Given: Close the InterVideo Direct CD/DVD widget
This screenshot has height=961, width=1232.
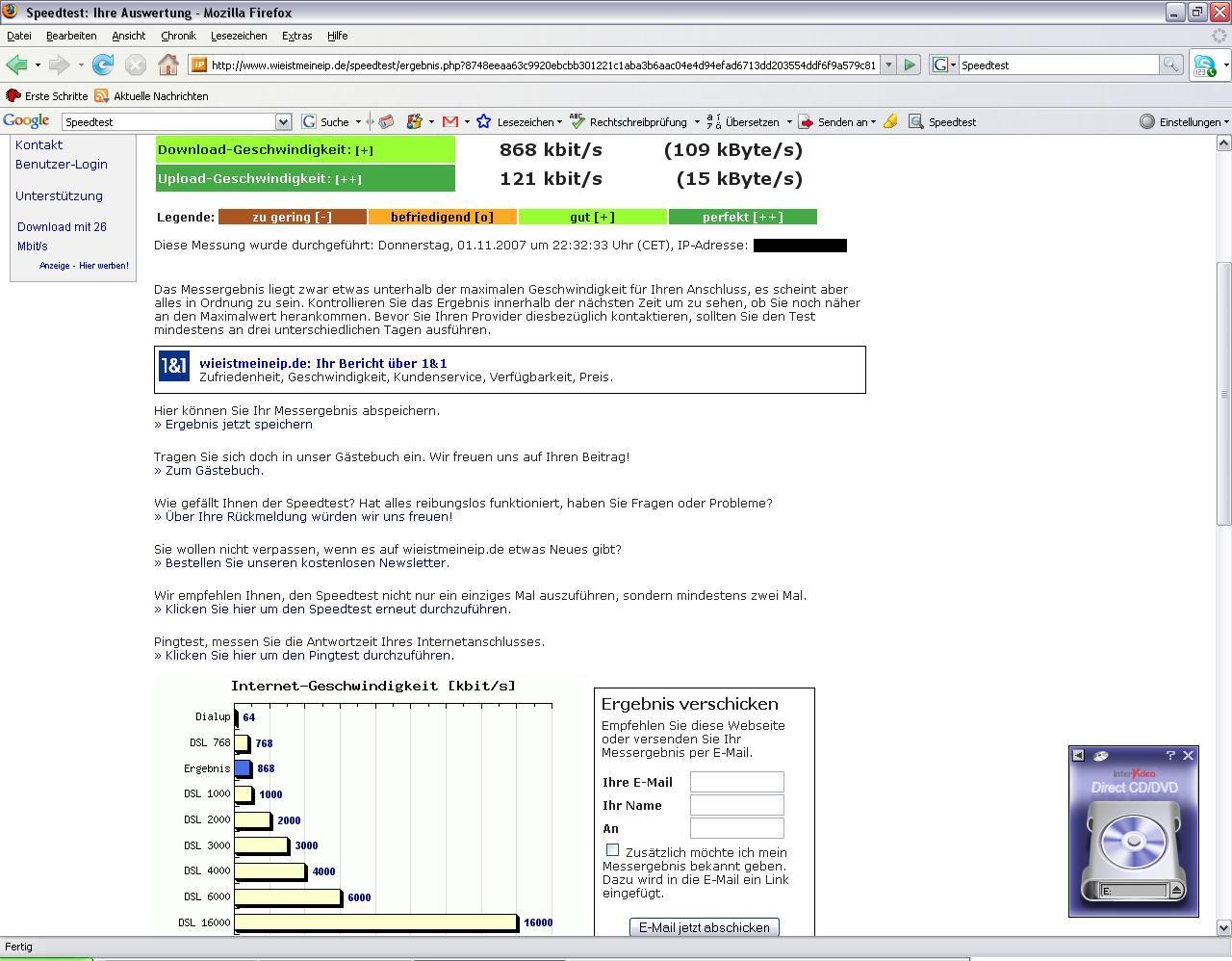Looking at the screenshot, I should (x=1188, y=756).
